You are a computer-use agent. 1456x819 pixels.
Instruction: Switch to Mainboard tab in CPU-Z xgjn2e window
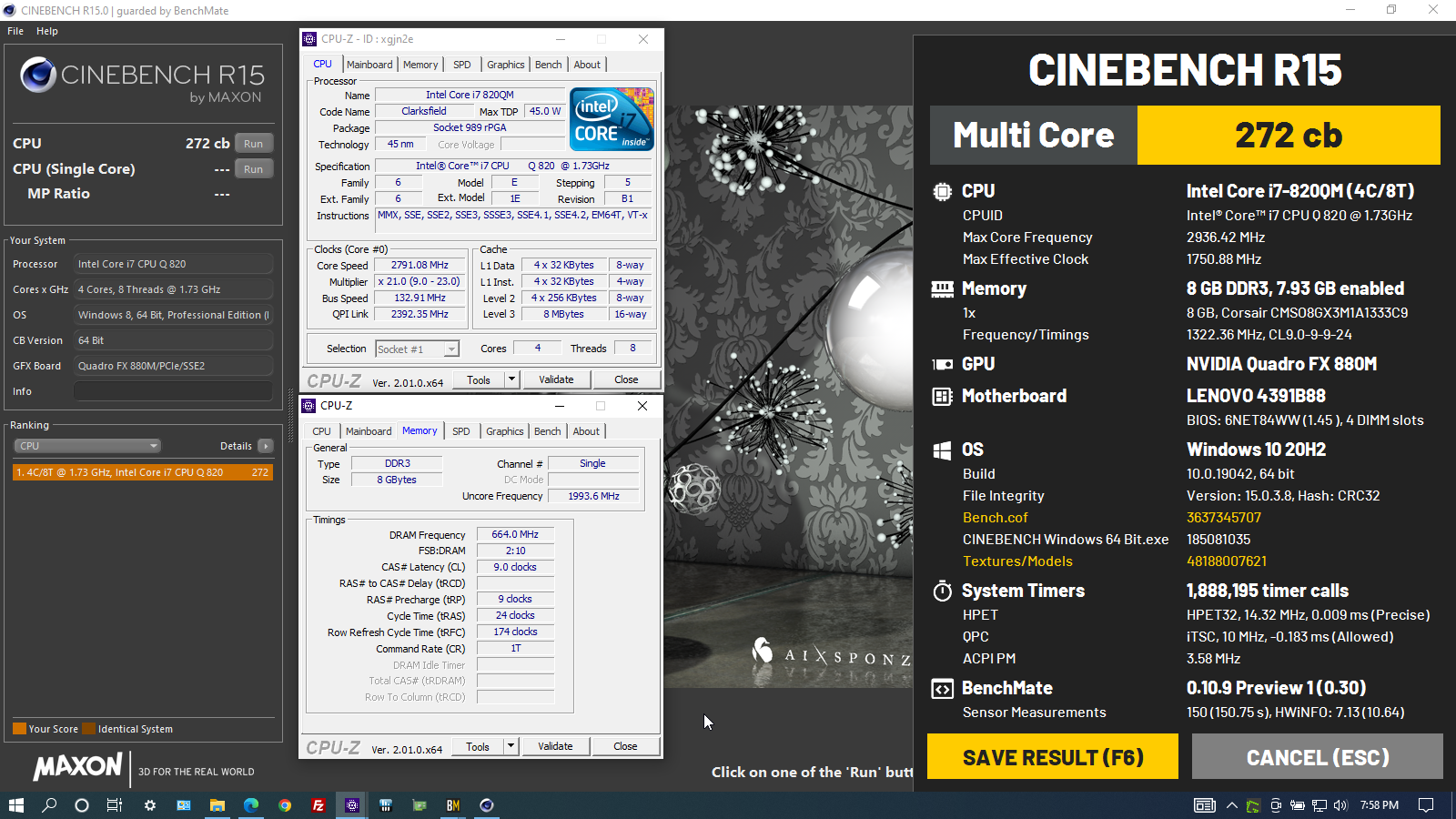pyautogui.click(x=369, y=65)
